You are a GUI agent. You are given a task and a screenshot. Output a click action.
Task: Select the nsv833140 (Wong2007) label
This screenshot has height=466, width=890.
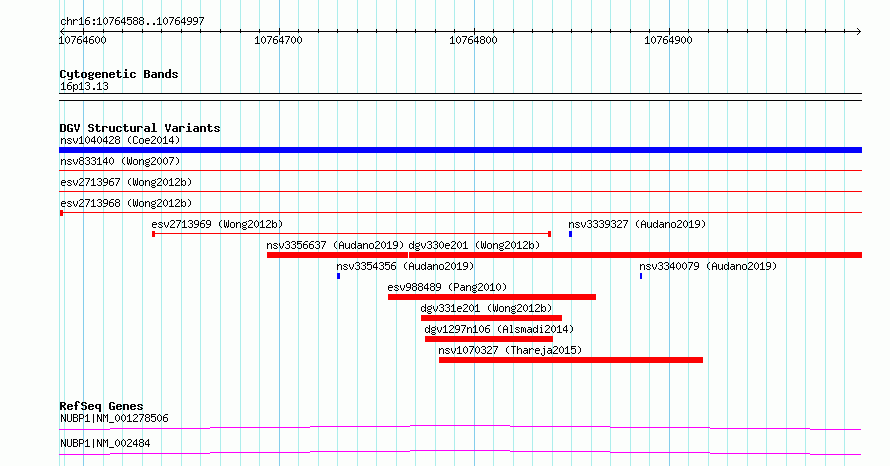pos(120,161)
